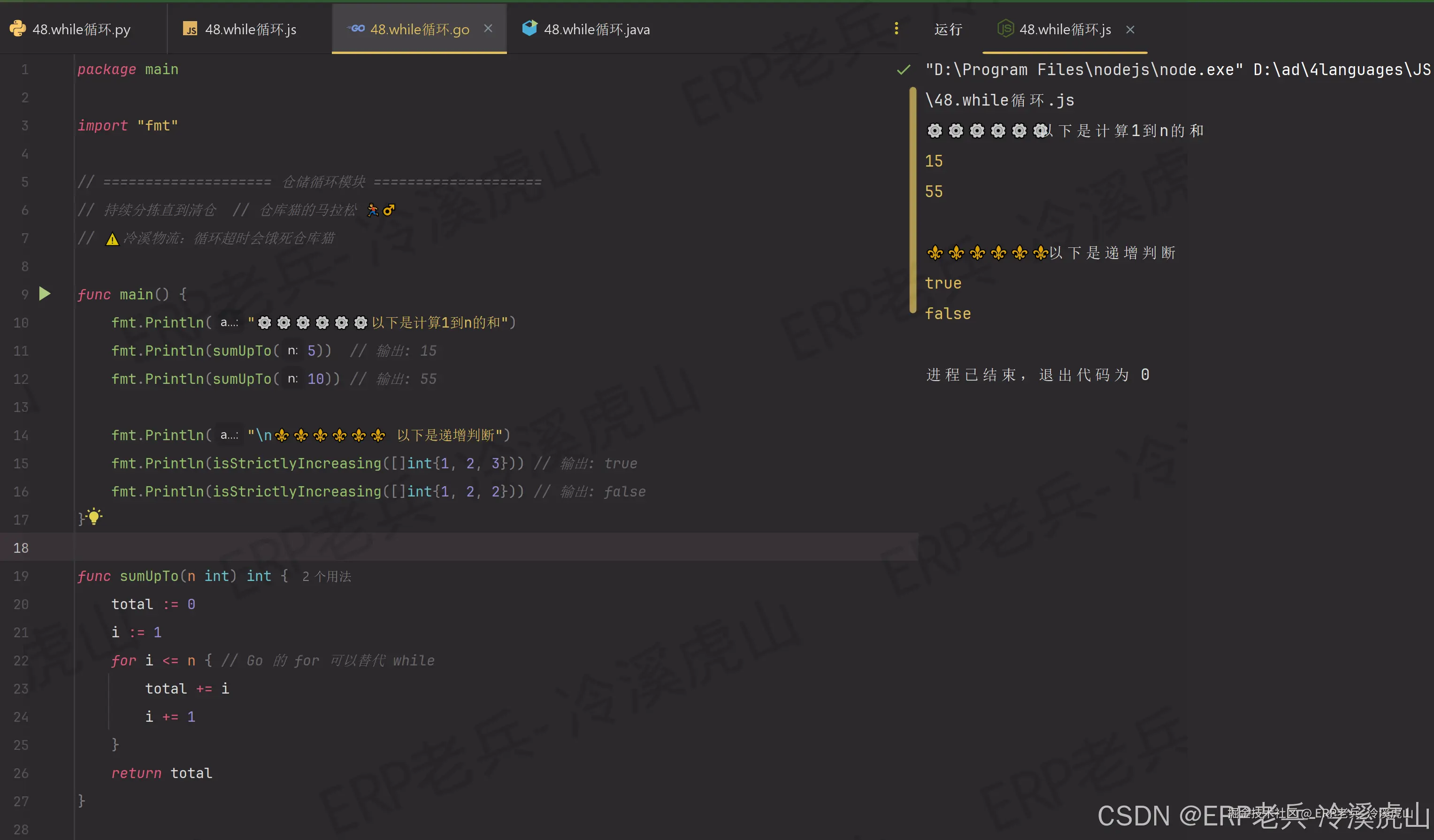Viewport: 1434px width, 840px height.
Task: Click the Python file icon on the 48.while循环.py tab
Action: [18, 29]
